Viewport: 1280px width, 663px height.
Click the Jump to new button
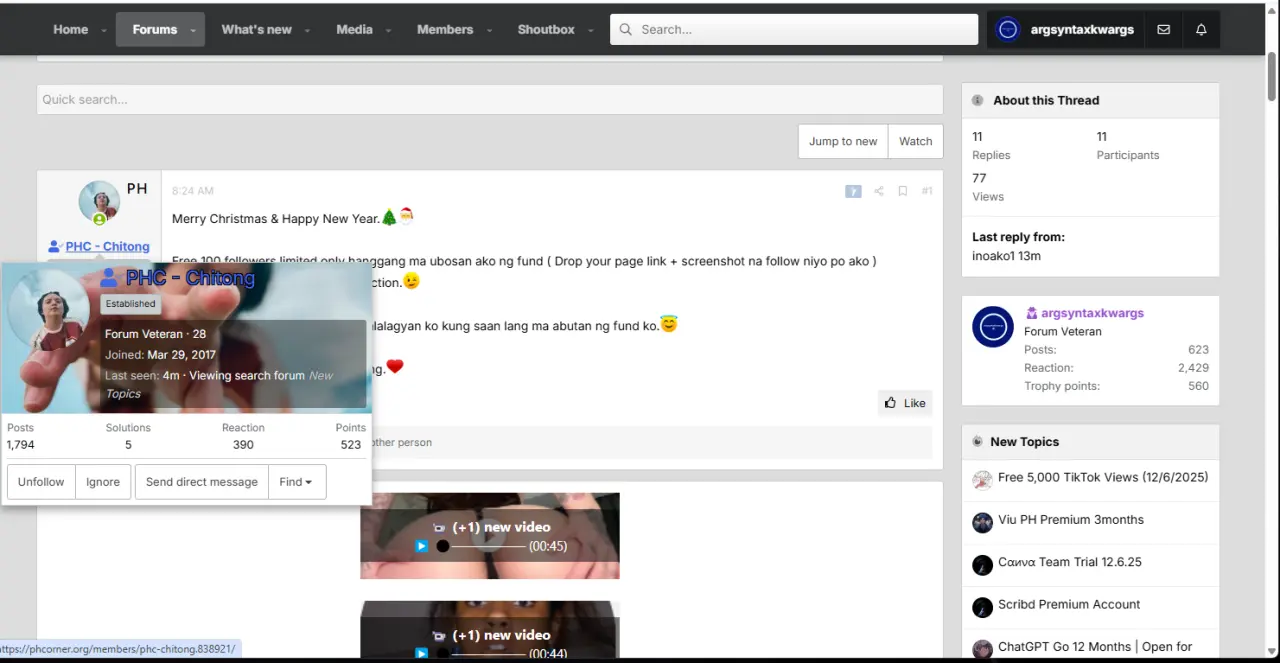(x=843, y=141)
